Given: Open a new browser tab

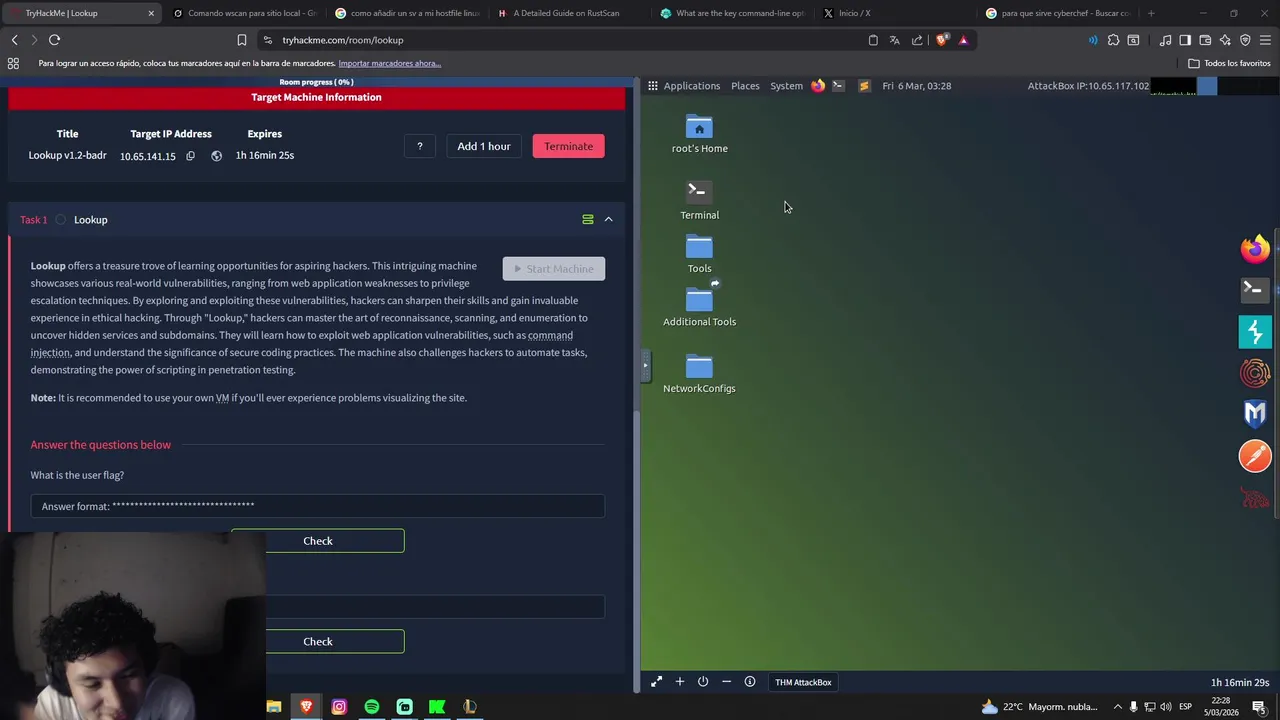Looking at the screenshot, I should coord(1151,13).
